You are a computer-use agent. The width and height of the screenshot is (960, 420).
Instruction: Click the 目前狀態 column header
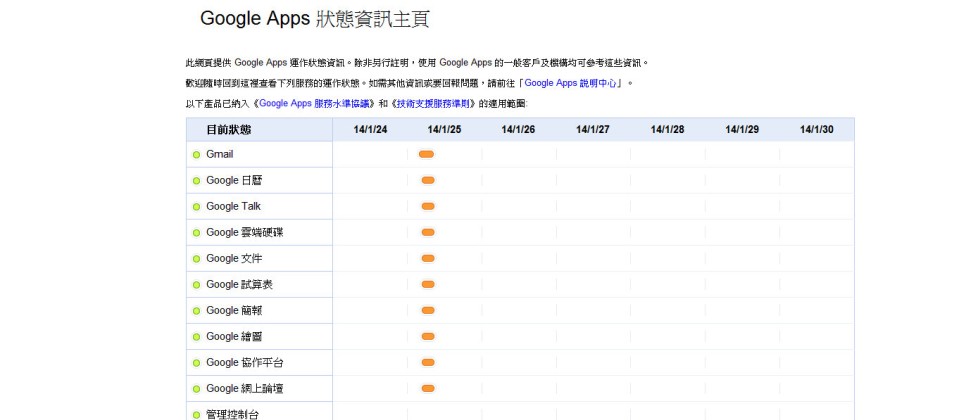pos(229,129)
